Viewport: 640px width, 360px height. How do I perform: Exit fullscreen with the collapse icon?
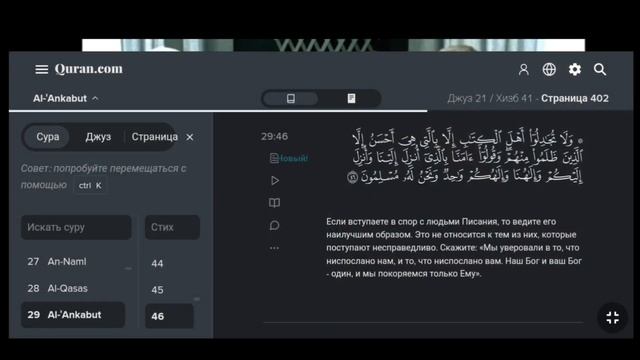click(612, 318)
